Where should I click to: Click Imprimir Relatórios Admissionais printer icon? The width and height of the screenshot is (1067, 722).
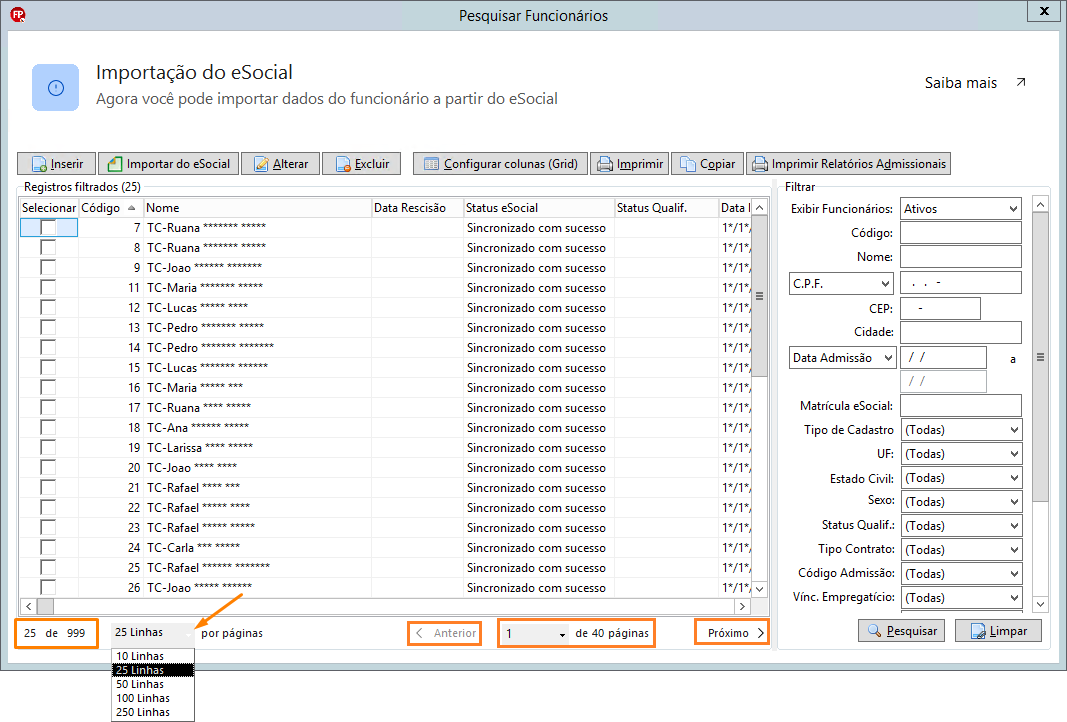(x=760, y=164)
